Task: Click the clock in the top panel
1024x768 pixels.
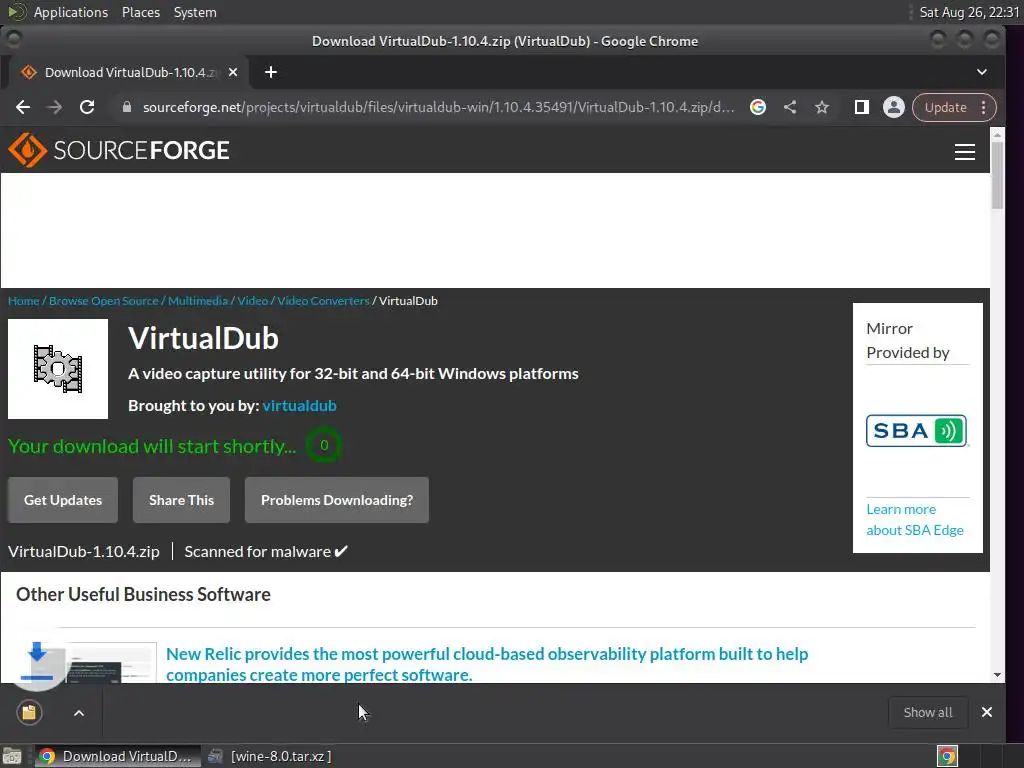Action: (x=969, y=12)
